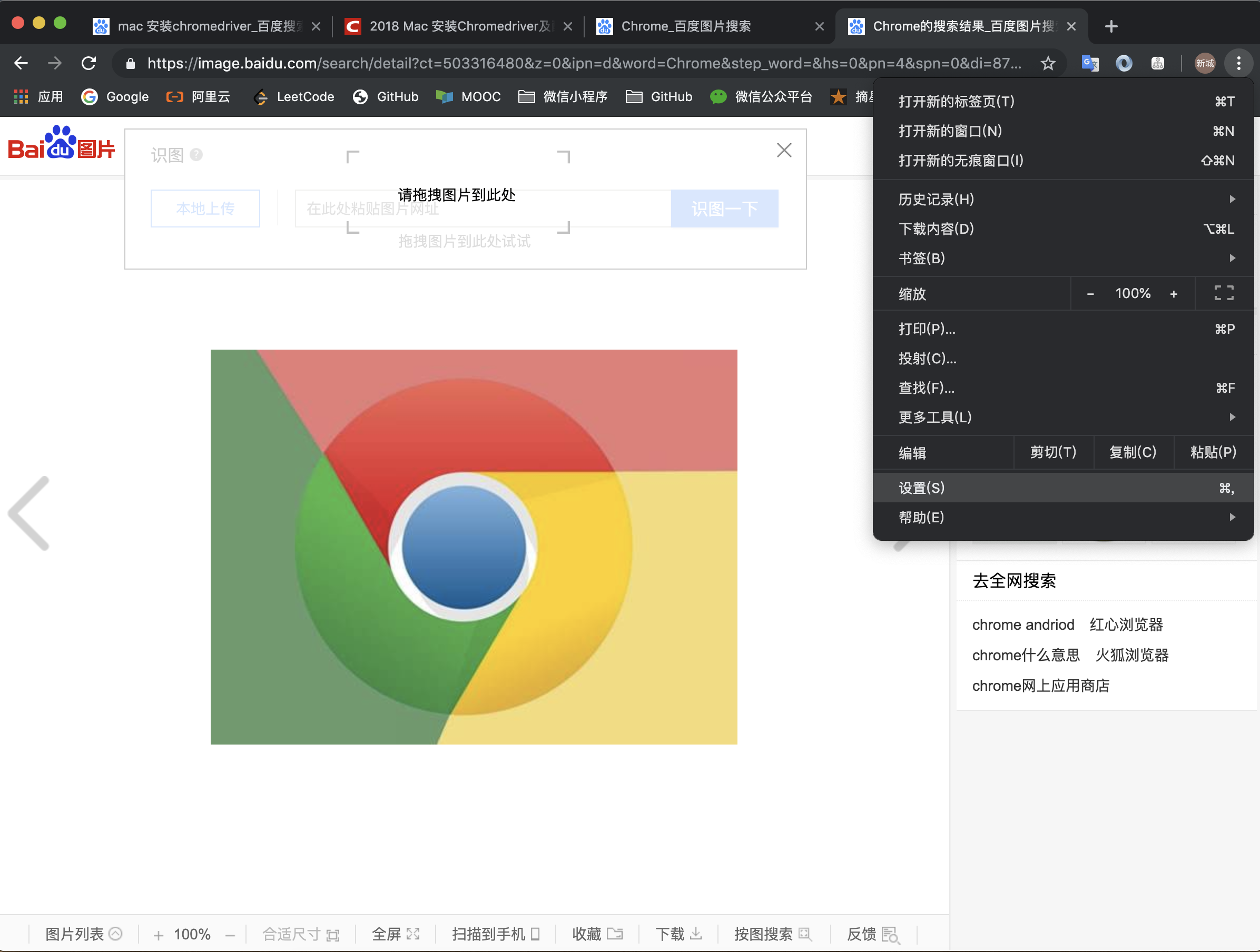Viewport: 1260px width, 952px height.
Task: Expand the 书签(B) submenu
Action: tap(1063, 259)
